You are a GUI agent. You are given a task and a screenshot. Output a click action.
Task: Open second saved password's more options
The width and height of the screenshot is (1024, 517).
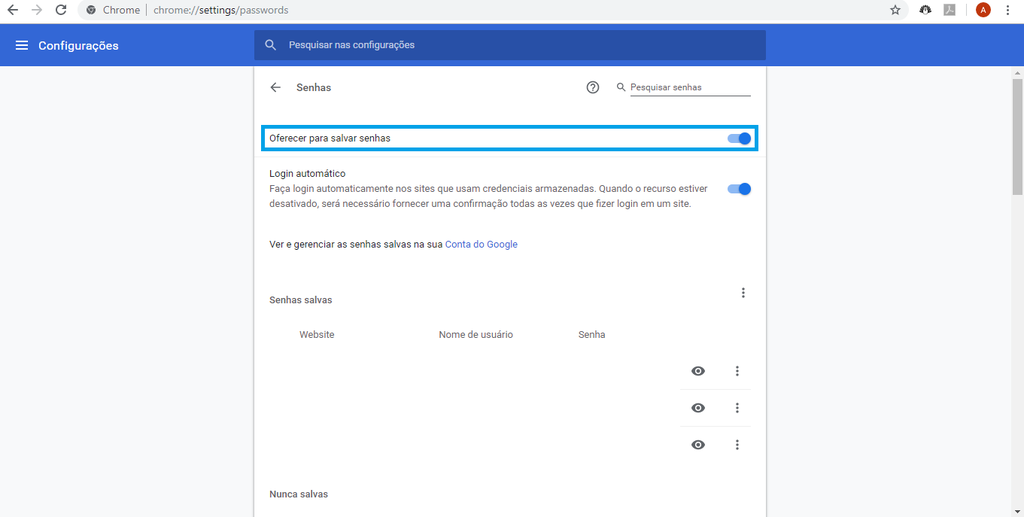737,408
